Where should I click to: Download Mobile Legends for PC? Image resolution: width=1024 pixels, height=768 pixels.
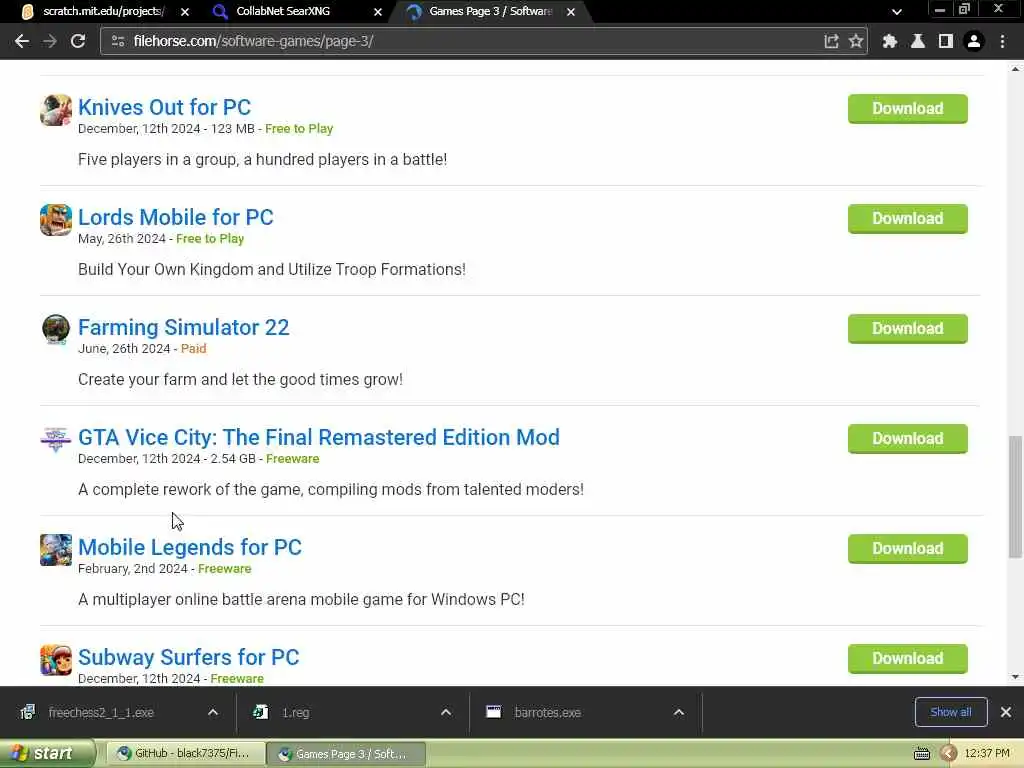908,549
